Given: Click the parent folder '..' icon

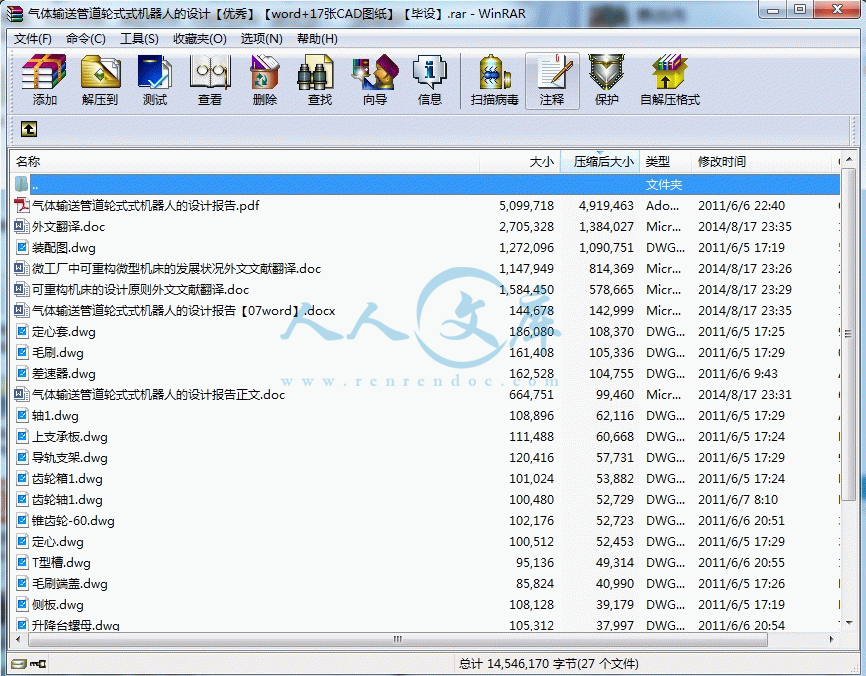Looking at the screenshot, I should [21, 184].
